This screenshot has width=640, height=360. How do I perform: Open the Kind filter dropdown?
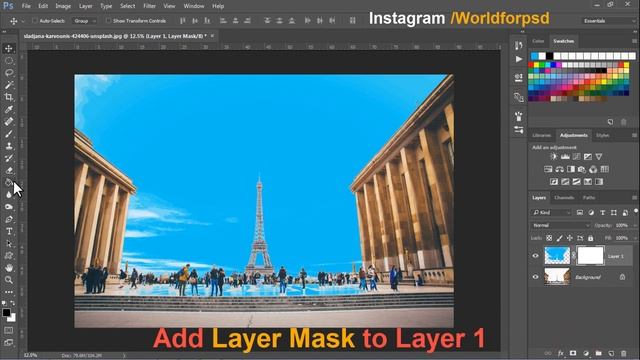(x=551, y=213)
